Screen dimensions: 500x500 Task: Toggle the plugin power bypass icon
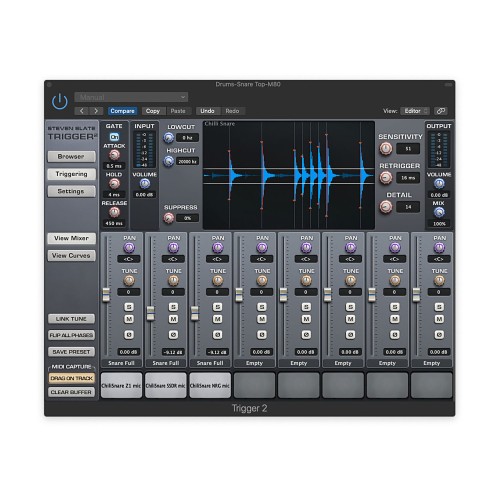(60, 101)
